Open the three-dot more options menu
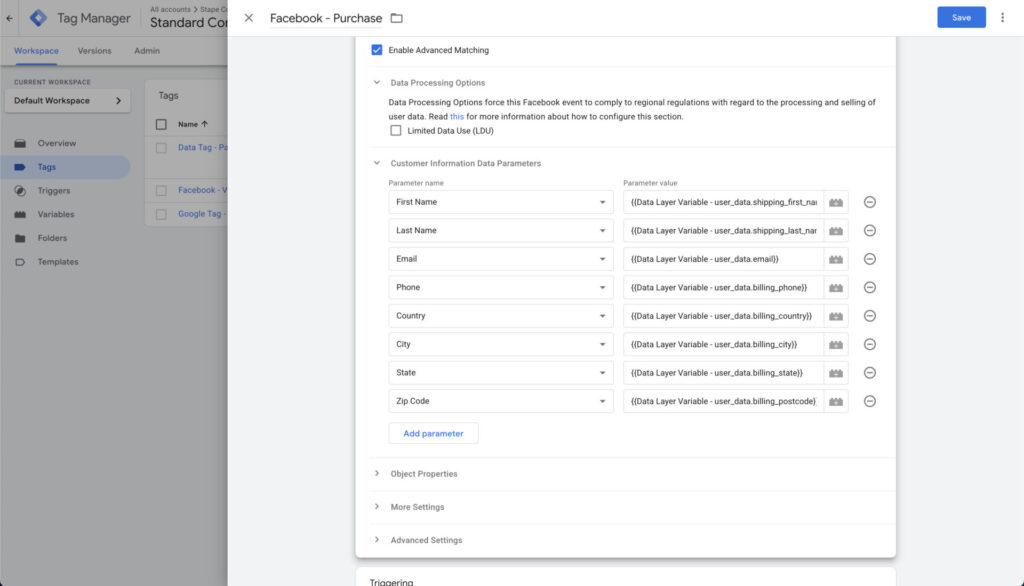 pos(1002,18)
